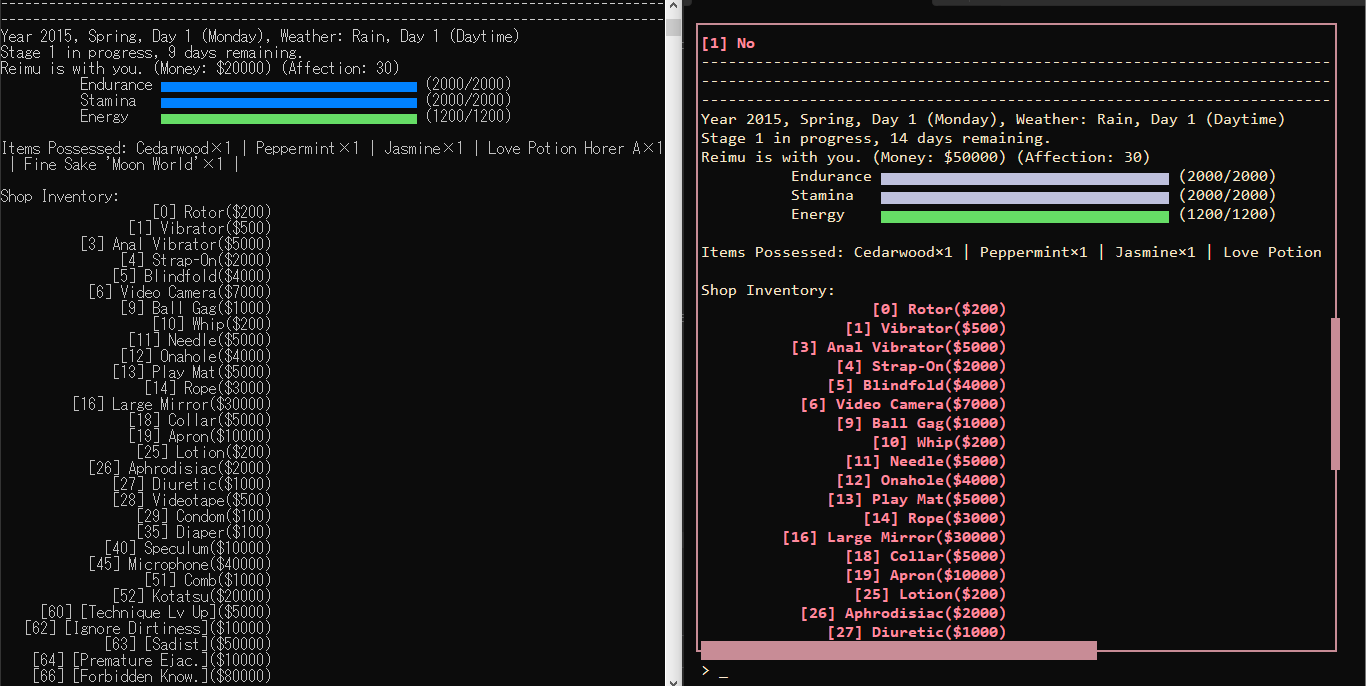Click 'Shop Inventory:' heading in white-text window

click(60, 196)
